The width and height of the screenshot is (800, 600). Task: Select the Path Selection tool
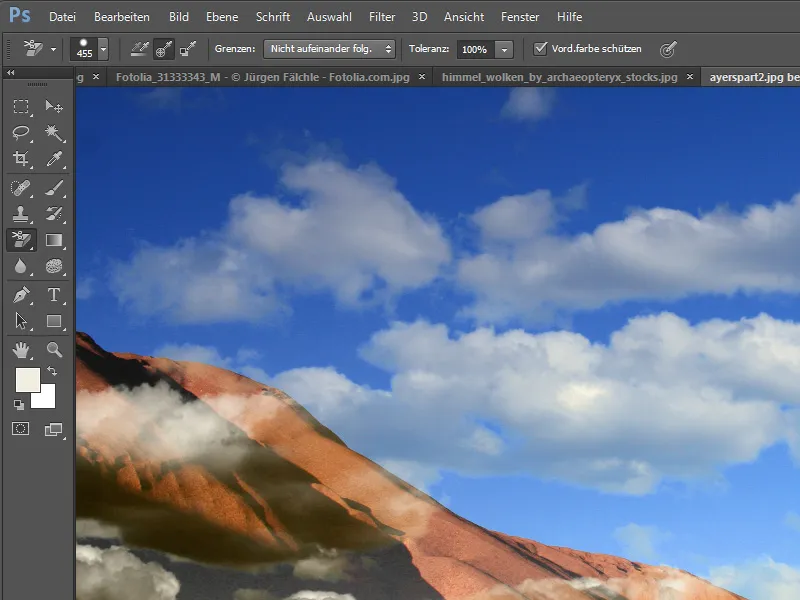point(21,321)
